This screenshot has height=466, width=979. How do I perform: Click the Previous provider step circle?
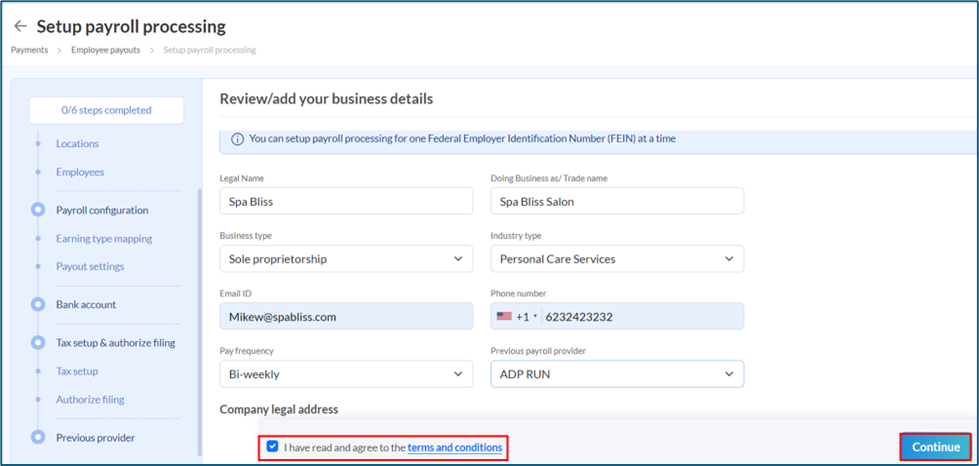pos(38,438)
